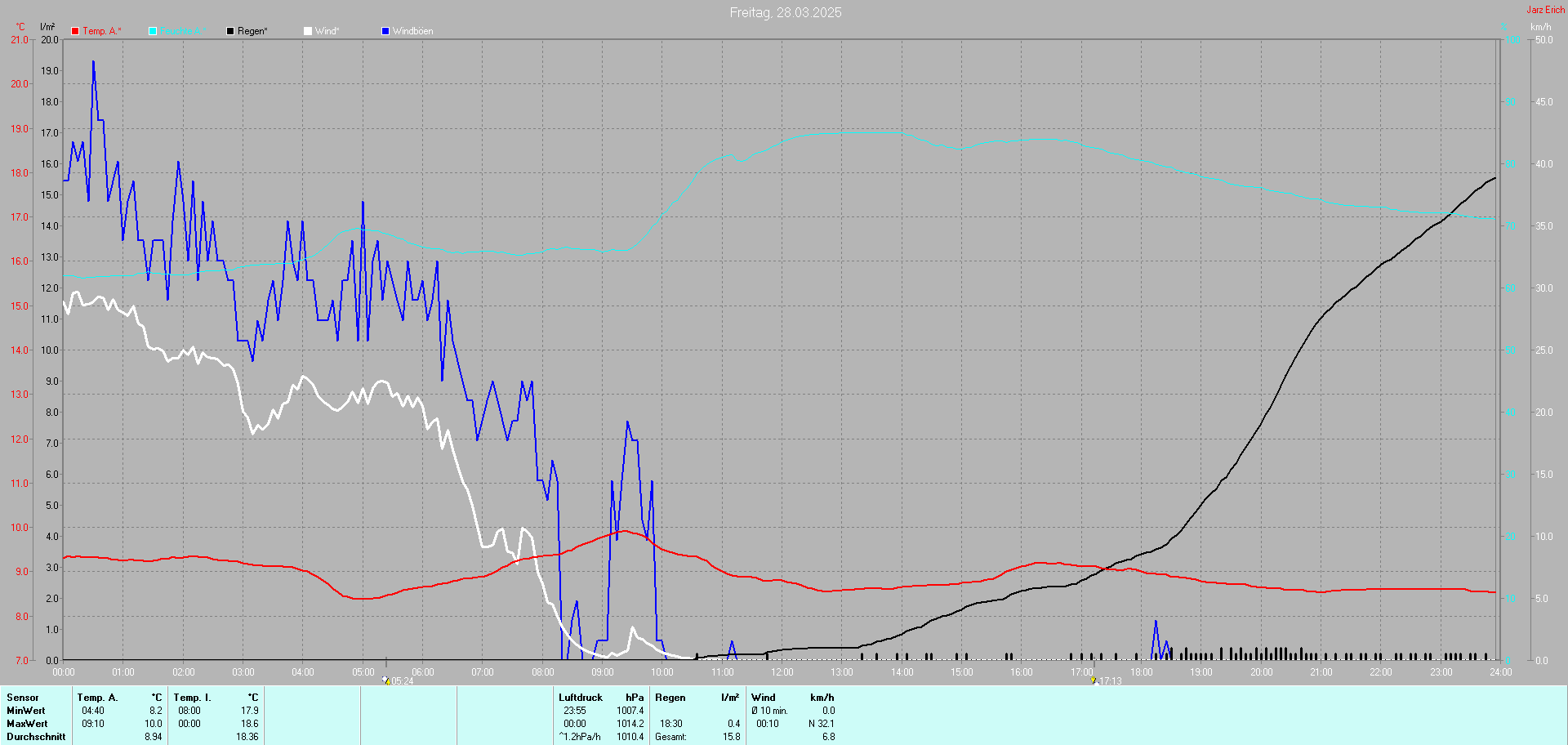The width and height of the screenshot is (1568, 745).
Task: Click the chart title 'Freitag, 28.03.2025'
Action: (x=786, y=12)
